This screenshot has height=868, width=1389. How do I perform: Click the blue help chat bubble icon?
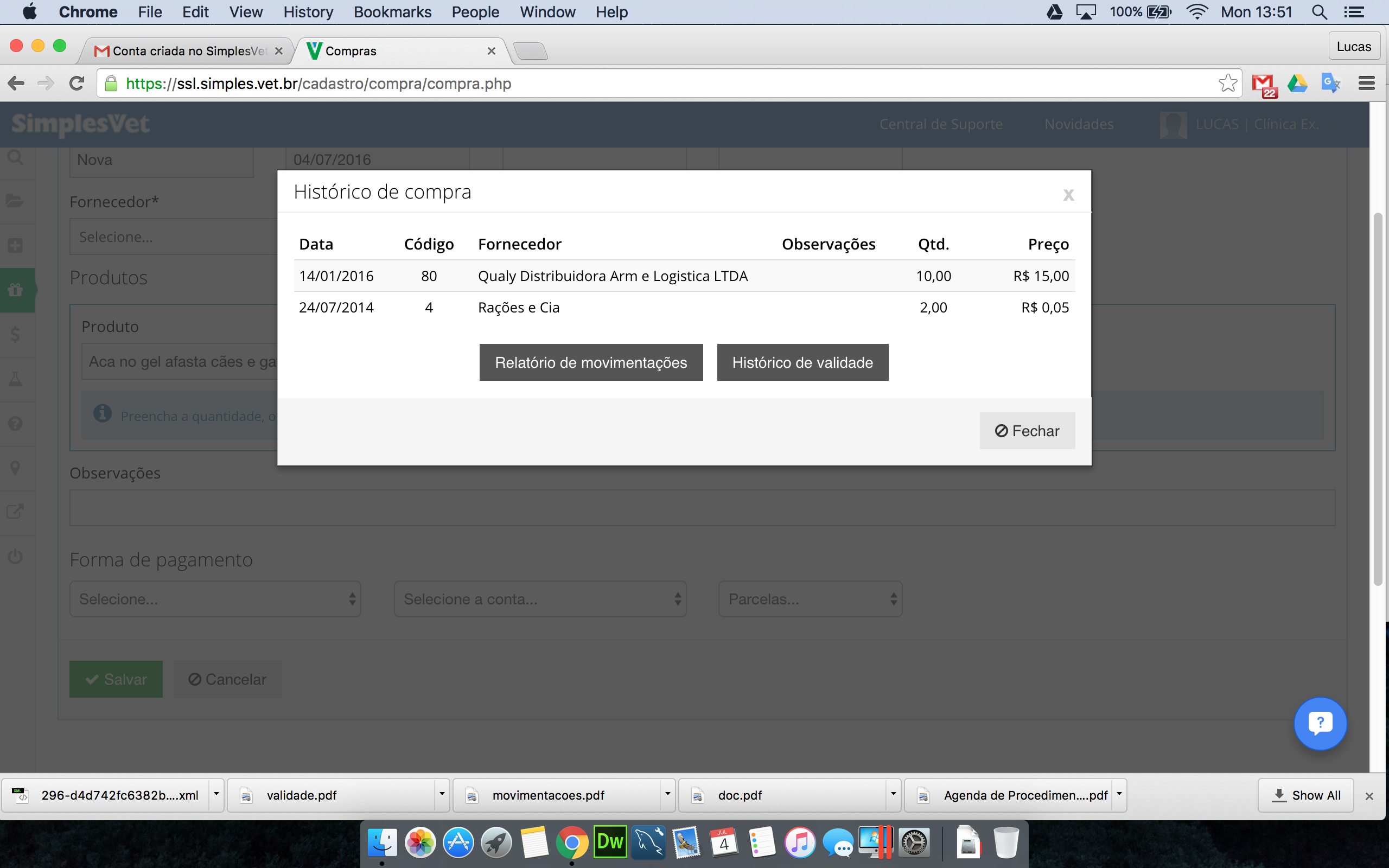pyautogui.click(x=1320, y=723)
